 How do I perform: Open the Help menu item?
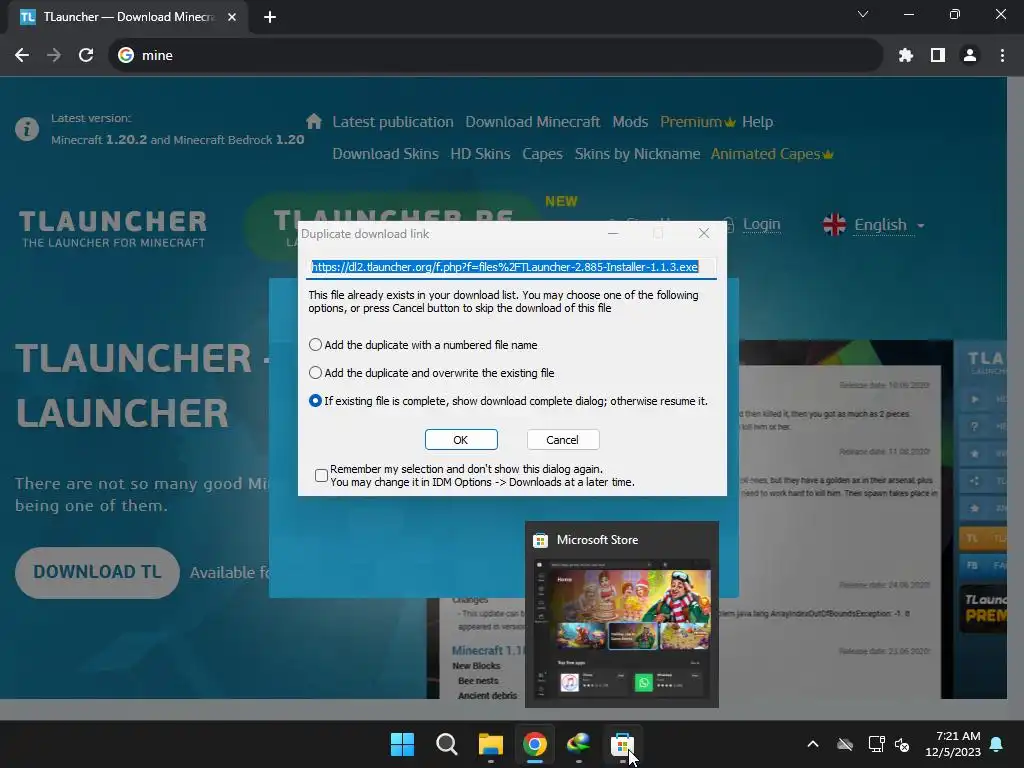pos(758,122)
